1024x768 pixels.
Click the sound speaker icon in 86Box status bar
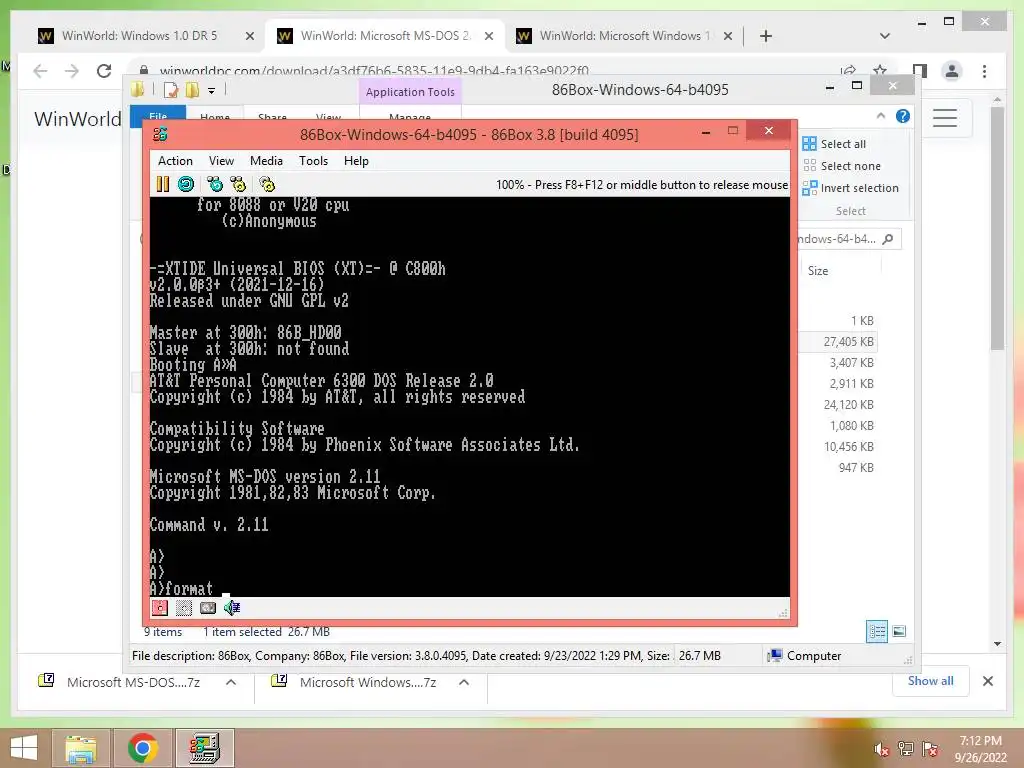[x=232, y=608]
